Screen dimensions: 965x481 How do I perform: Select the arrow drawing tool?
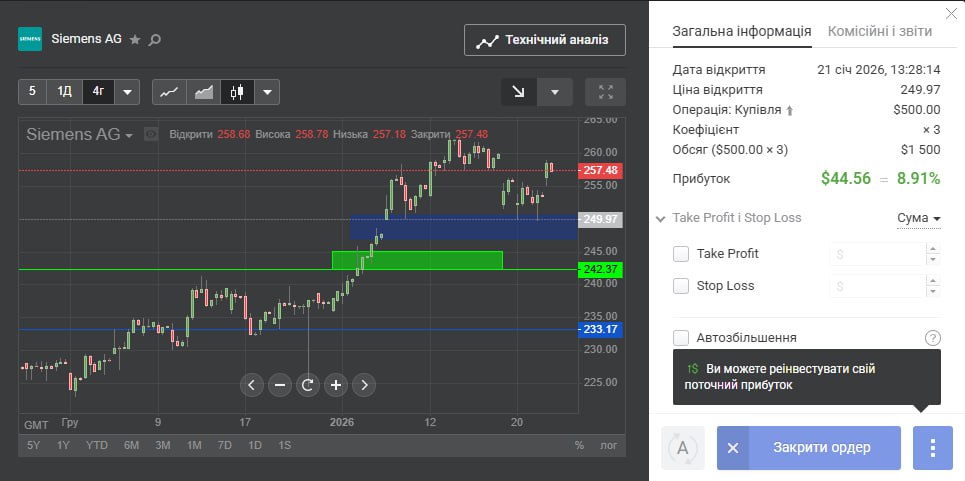click(x=519, y=92)
